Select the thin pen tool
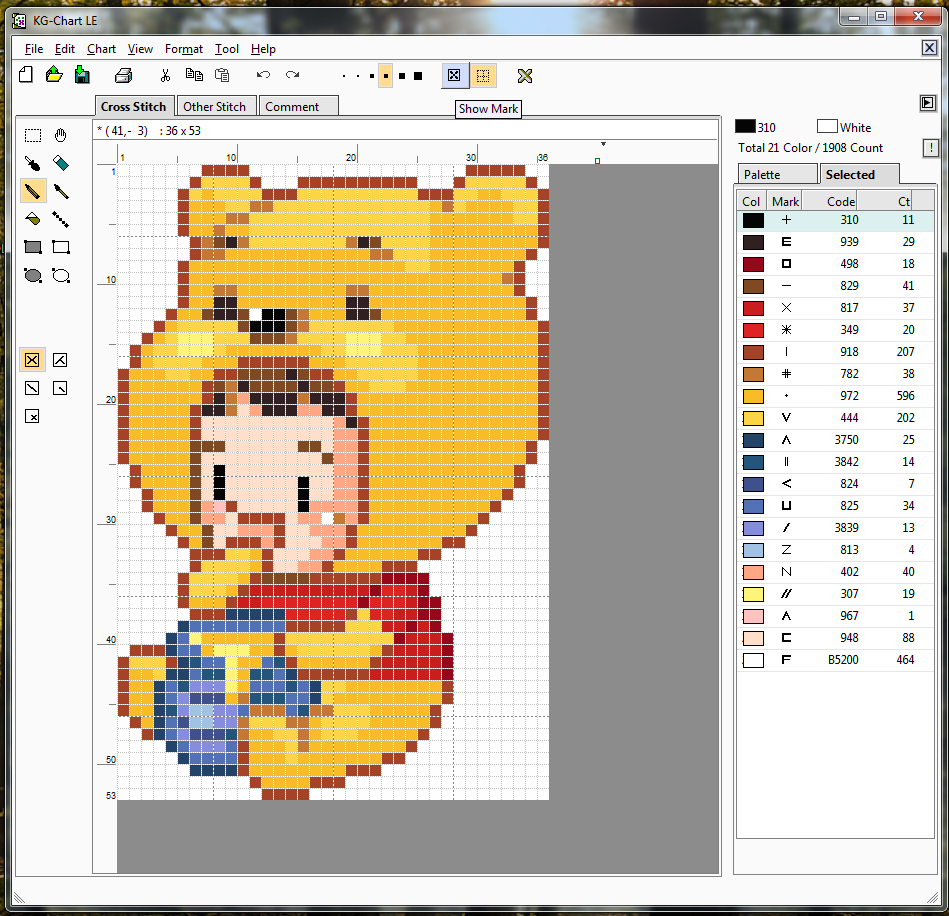 click(61, 191)
